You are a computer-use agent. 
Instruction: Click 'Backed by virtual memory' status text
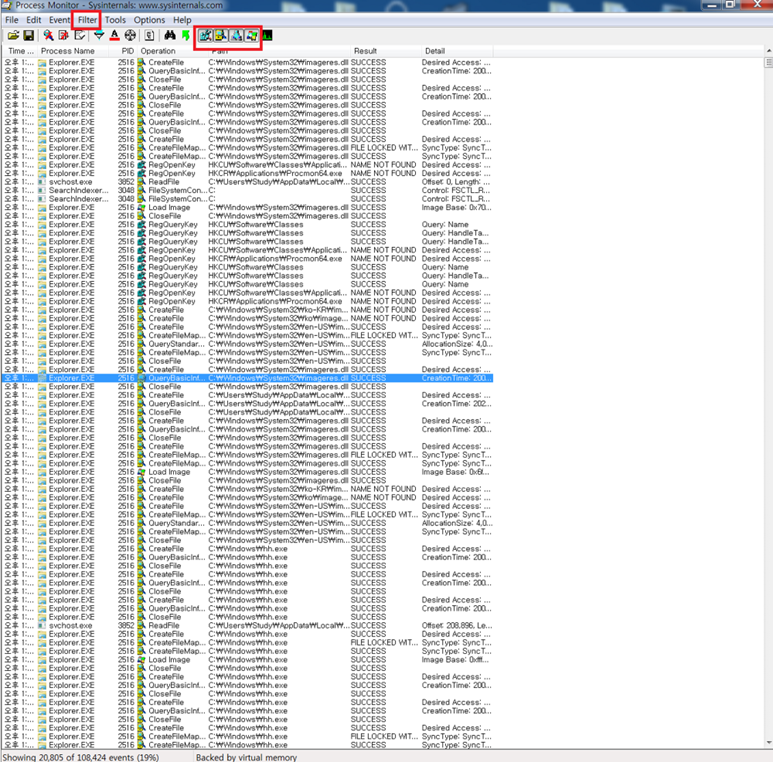point(246,757)
